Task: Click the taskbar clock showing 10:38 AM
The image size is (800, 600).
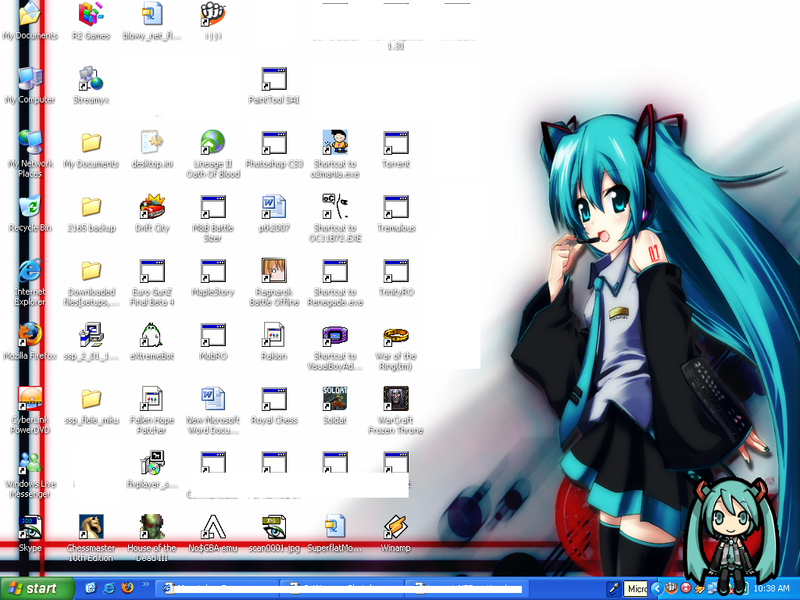Action: click(771, 589)
